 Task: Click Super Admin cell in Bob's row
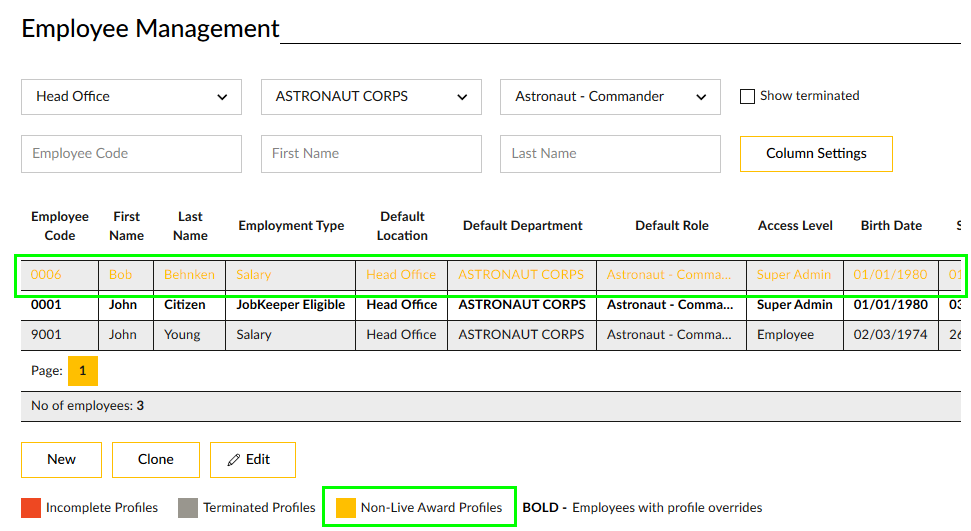pyautogui.click(x=795, y=274)
